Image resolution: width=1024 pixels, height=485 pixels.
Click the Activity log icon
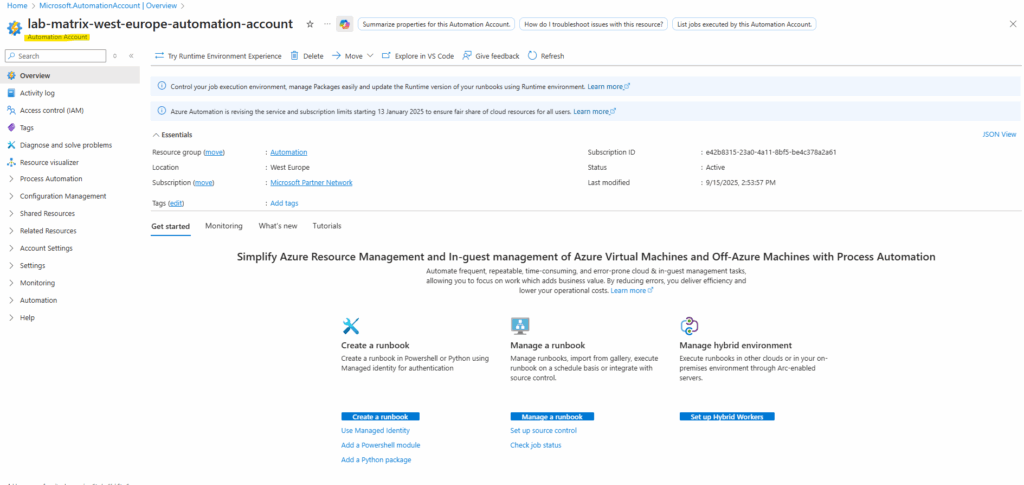coord(11,93)
